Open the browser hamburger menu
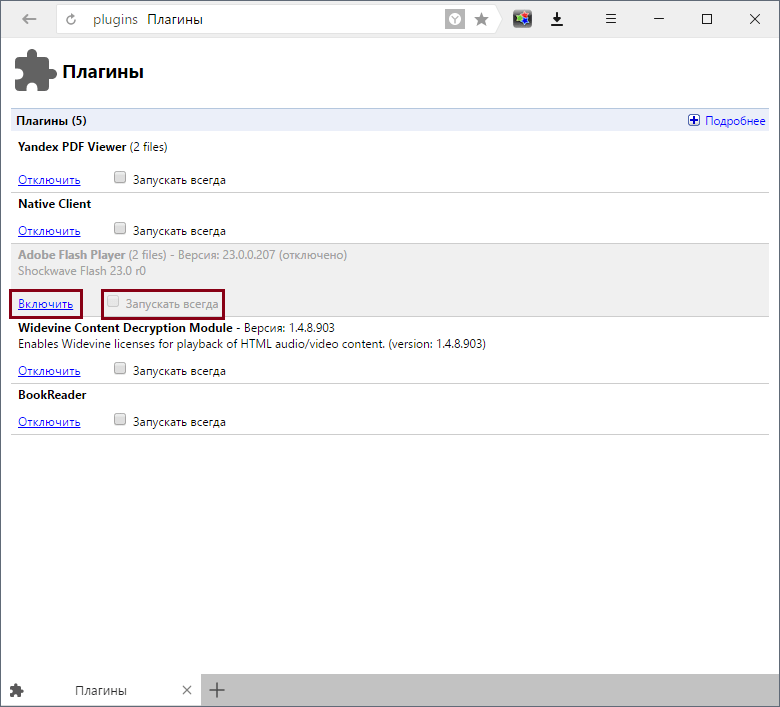Viewport: 780px width, 707px height. 611,19
